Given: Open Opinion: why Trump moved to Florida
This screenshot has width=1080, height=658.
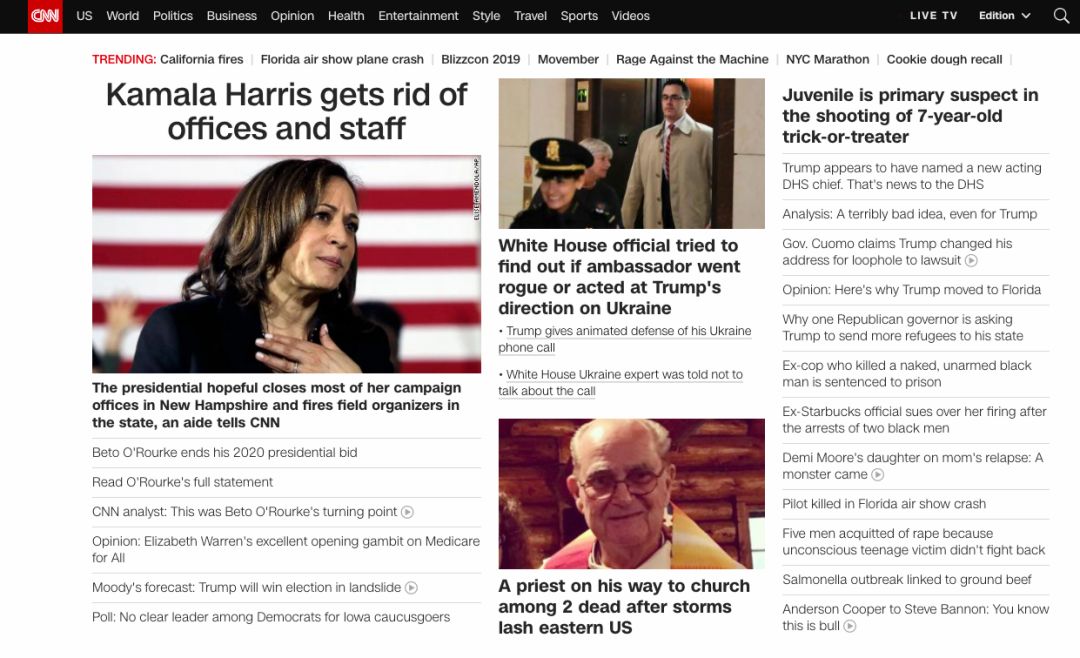Looking at the screenshot, I should pyautogui.click(x=911, y=290).
